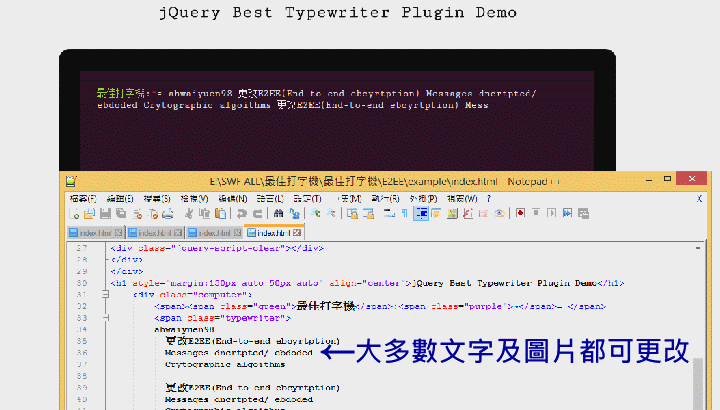Toggle the file monitoring eye icon
720x410 pixels.
[x=499, y=213]
